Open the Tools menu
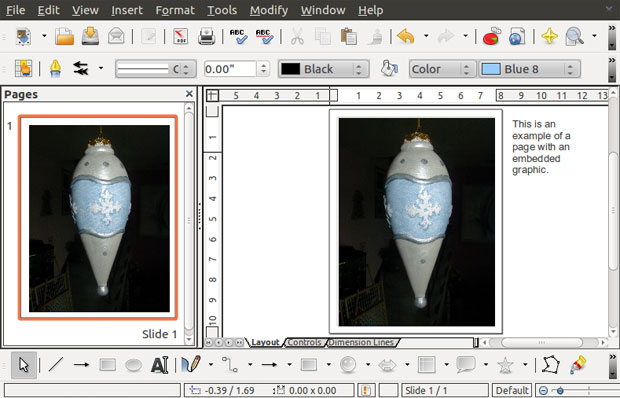The height and width of the screenshot is (398, 620). coord(222,10)
